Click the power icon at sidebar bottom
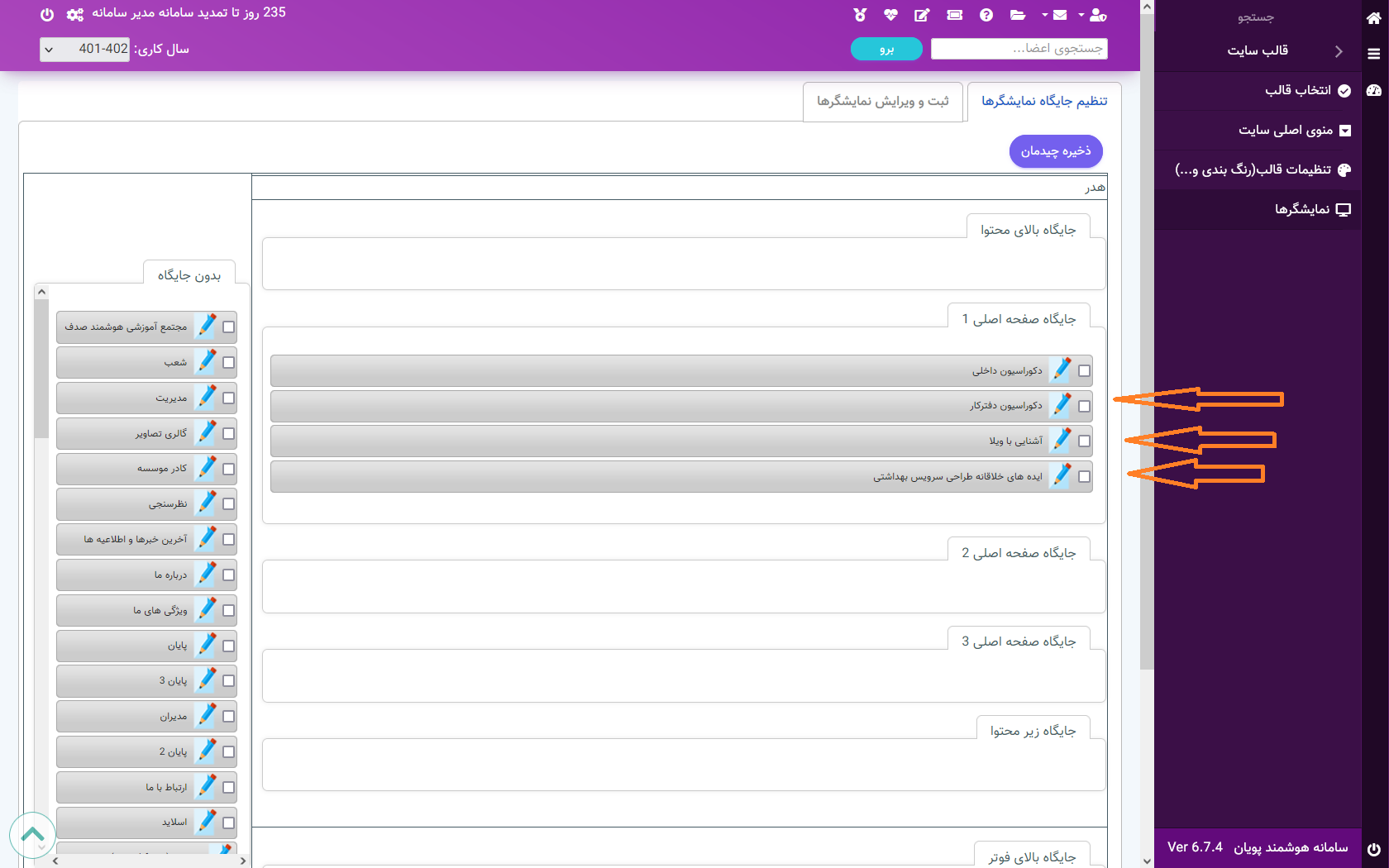 pyautogui.click(x=1373, y=849)
